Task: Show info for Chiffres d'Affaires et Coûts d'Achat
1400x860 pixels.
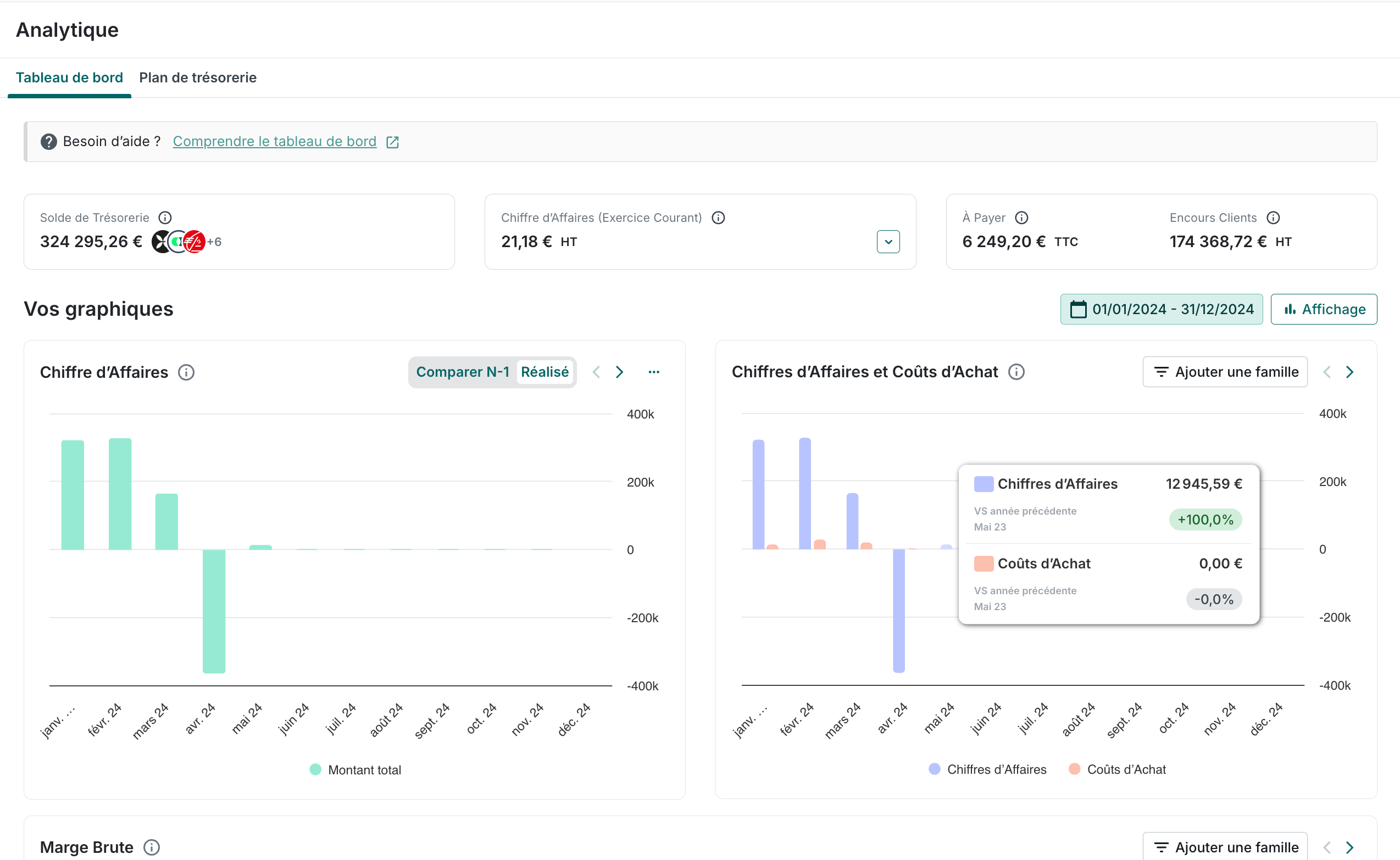Action: (x=1016, y=372)
